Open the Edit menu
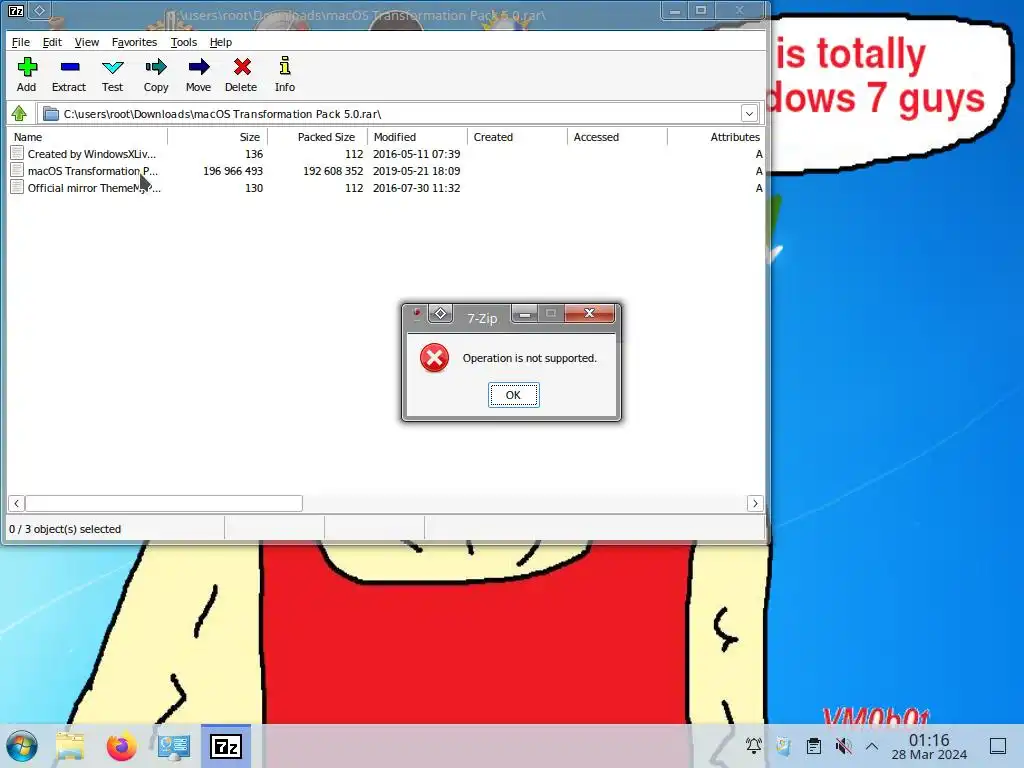1024x768 pixels. pos(52,42)
